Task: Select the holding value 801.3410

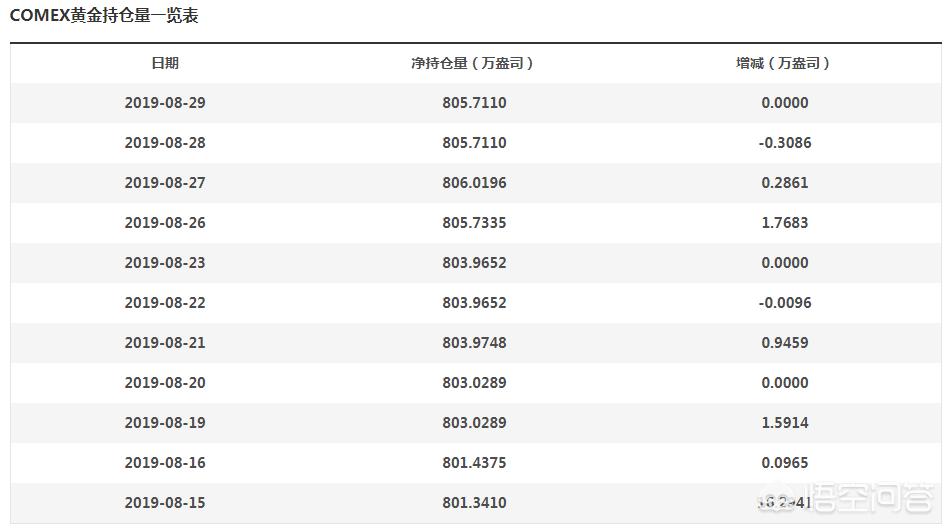Action: pyautogui.click(x=474, y=503)
